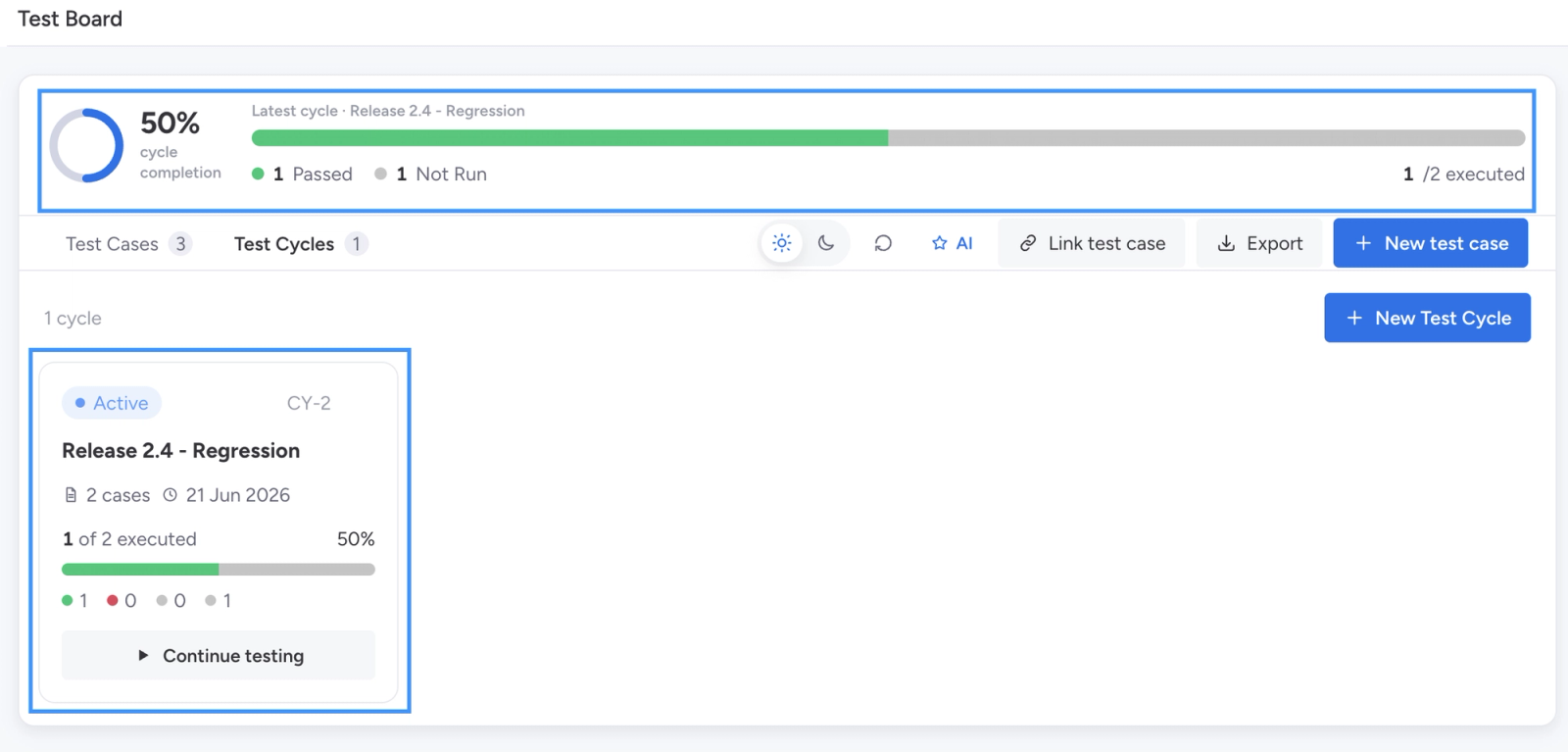The image size is (1568, 752).
Task: Click the 50% completion ring
Action: pos(86,145)
